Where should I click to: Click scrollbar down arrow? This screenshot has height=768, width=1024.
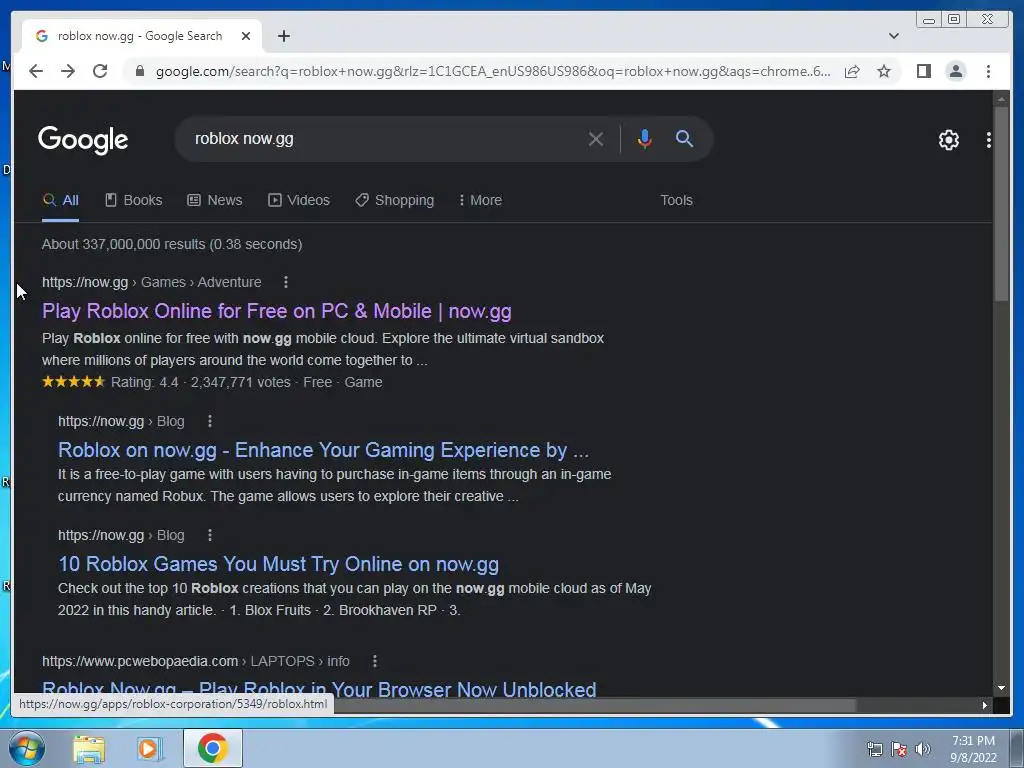1001,688
